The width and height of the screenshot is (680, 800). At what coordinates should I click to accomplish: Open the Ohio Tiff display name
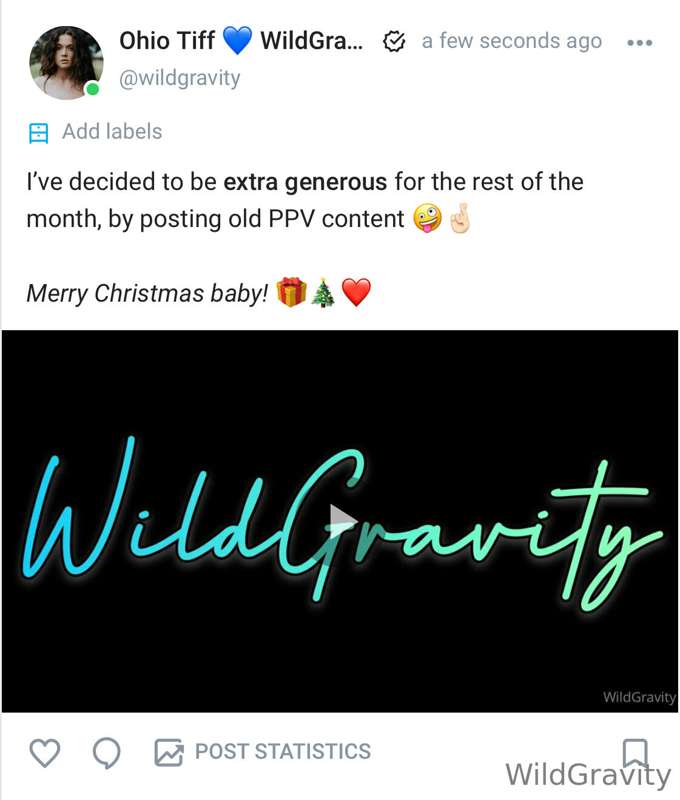coord(167,41)
